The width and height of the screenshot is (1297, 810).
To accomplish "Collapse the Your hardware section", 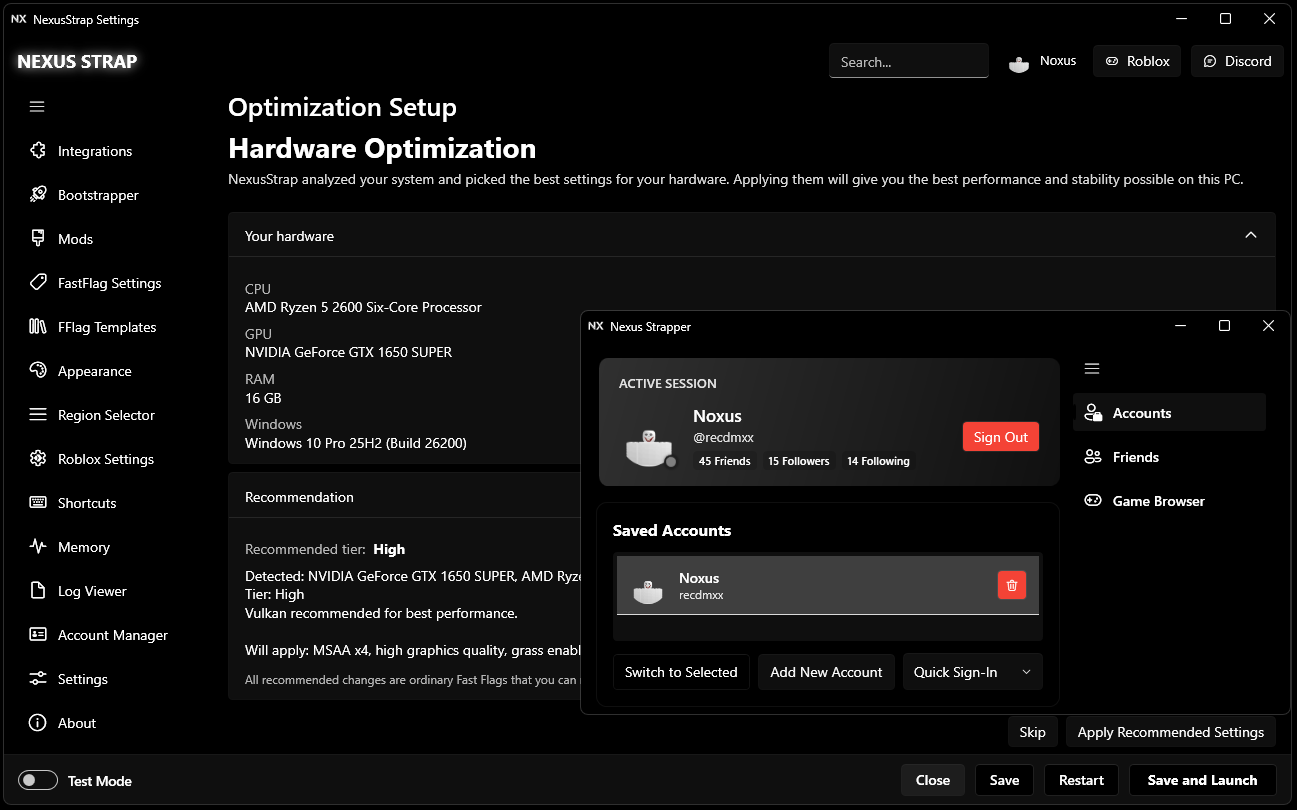I will [1250, 235].
